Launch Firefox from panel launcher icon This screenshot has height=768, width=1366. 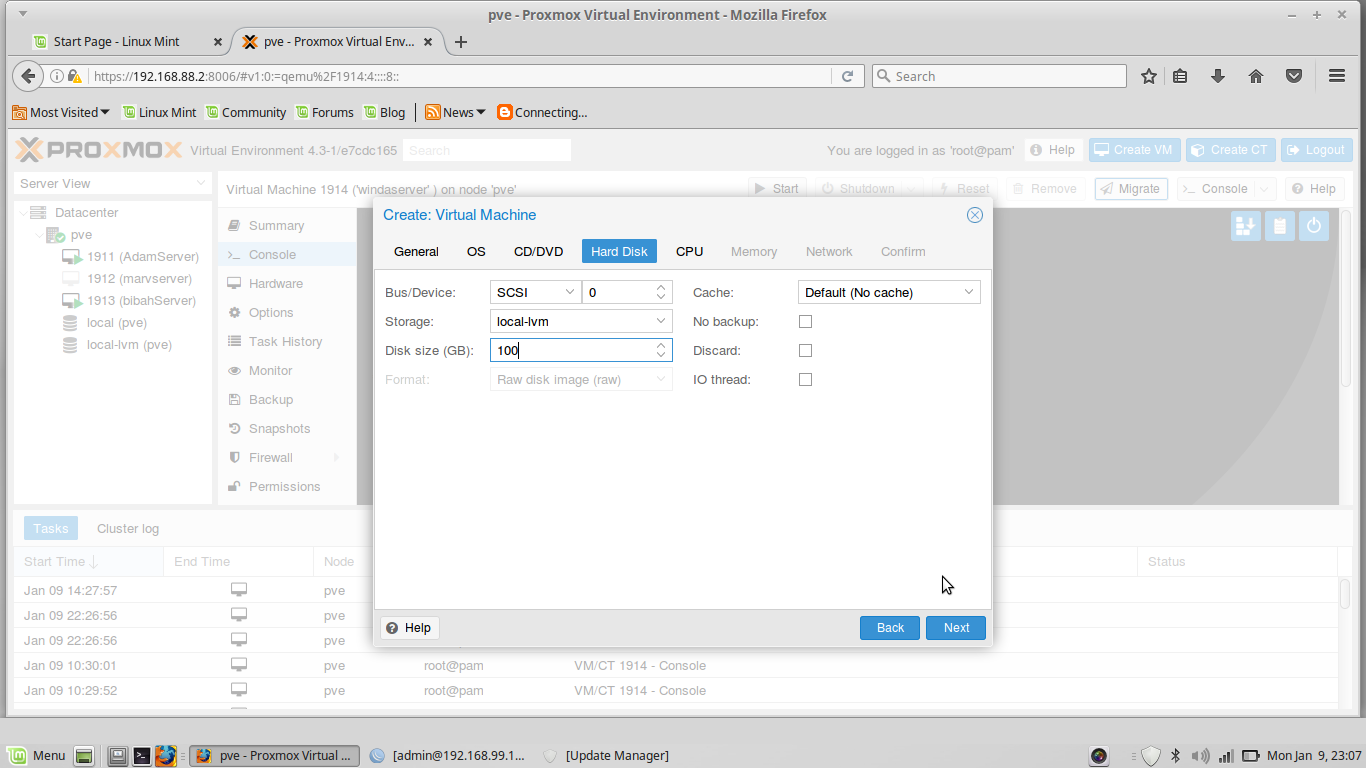click(166, 755)
